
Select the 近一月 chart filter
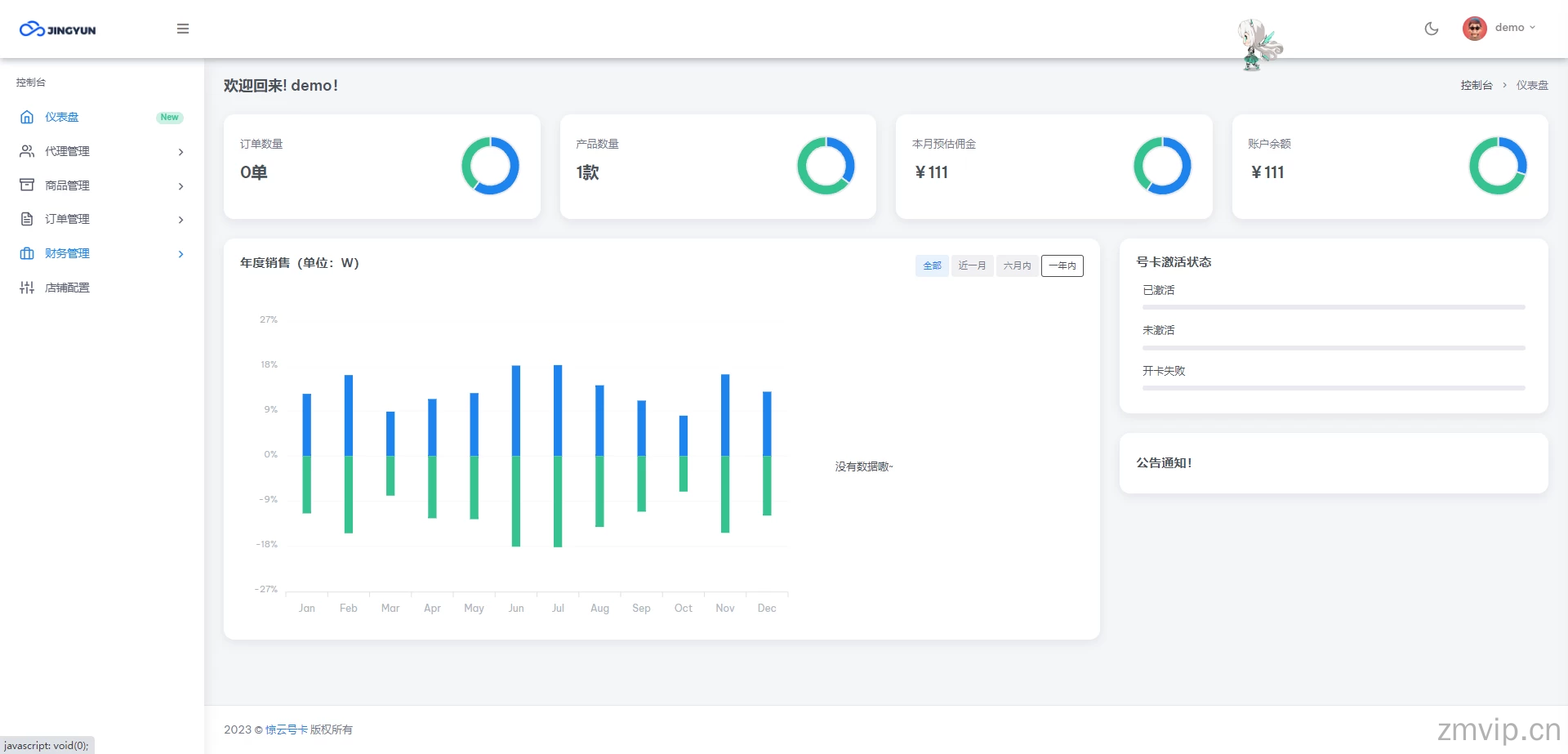972,265
